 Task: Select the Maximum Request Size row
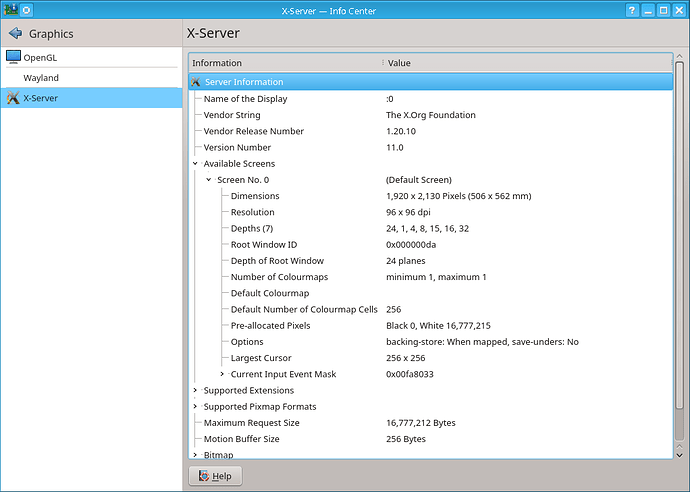431,423
